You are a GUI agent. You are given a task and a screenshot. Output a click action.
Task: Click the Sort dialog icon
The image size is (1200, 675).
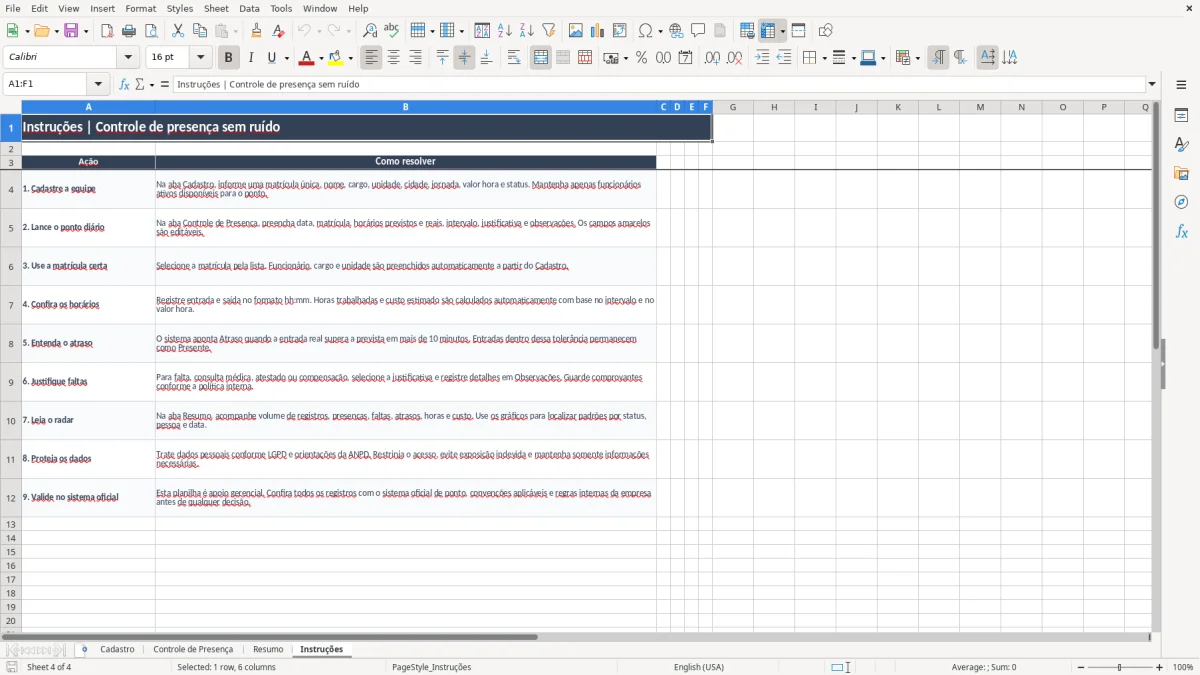pyautogui.click(x=482, y=31)
